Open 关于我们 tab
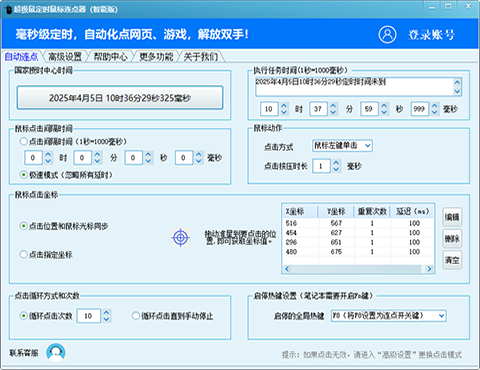The image size is (480, 370). [x=201, y=57]
